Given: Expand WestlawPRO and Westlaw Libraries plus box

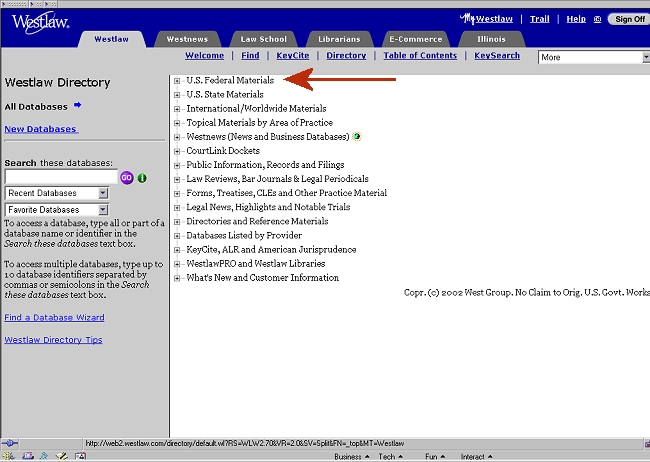Looking at the screenshot, I should 177,264.
